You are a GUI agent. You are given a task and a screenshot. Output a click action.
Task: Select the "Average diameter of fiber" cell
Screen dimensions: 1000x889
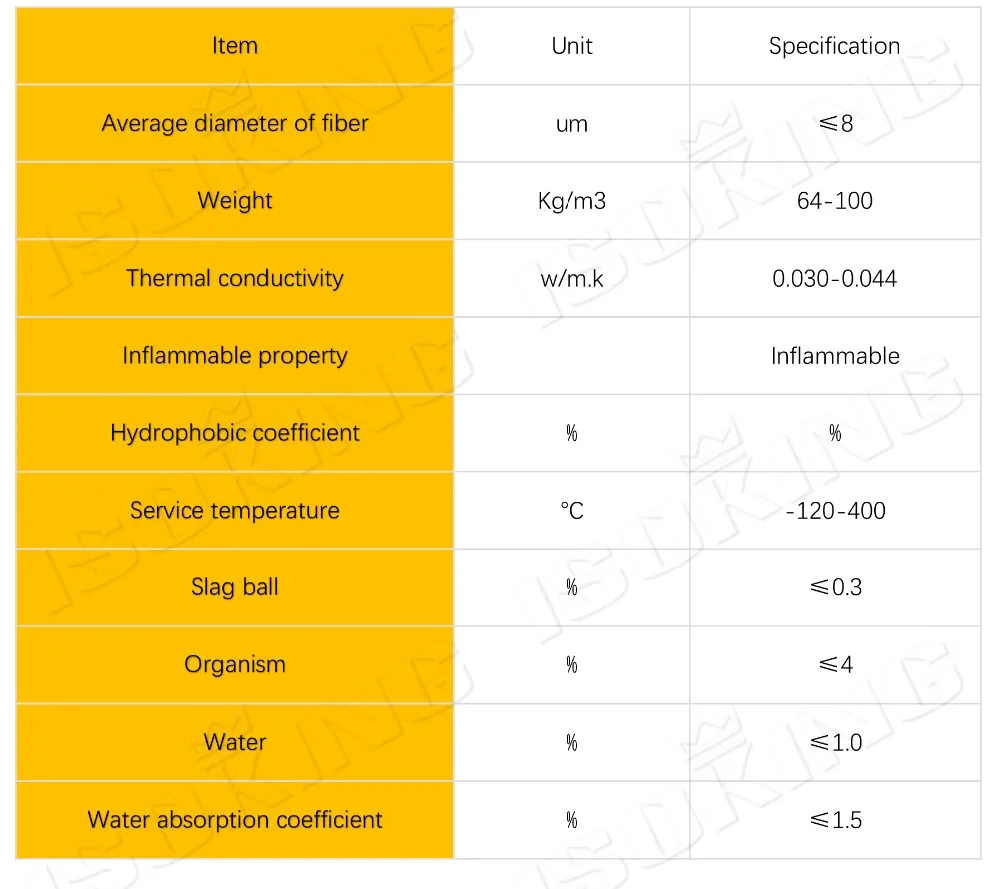(235, 124)
